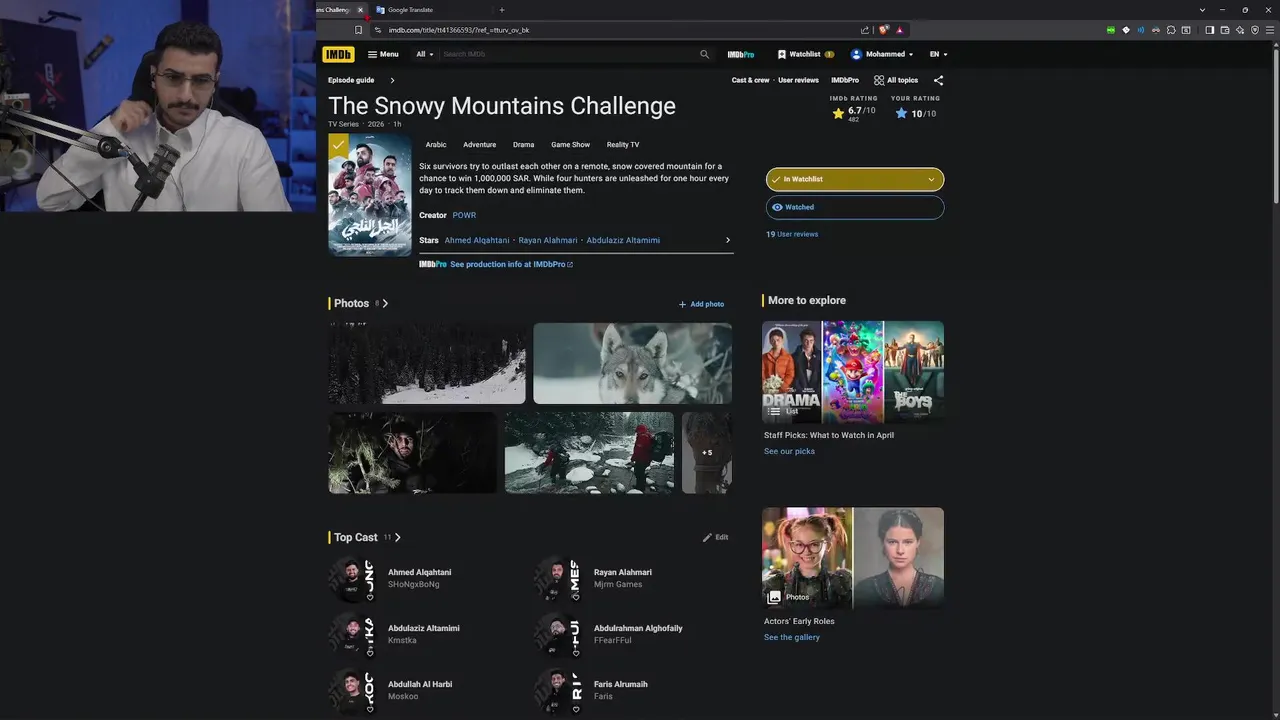Open the Watchlist from the header
Image resolution: width=1280 pixels, height=720 pixels.
point(805,54)
